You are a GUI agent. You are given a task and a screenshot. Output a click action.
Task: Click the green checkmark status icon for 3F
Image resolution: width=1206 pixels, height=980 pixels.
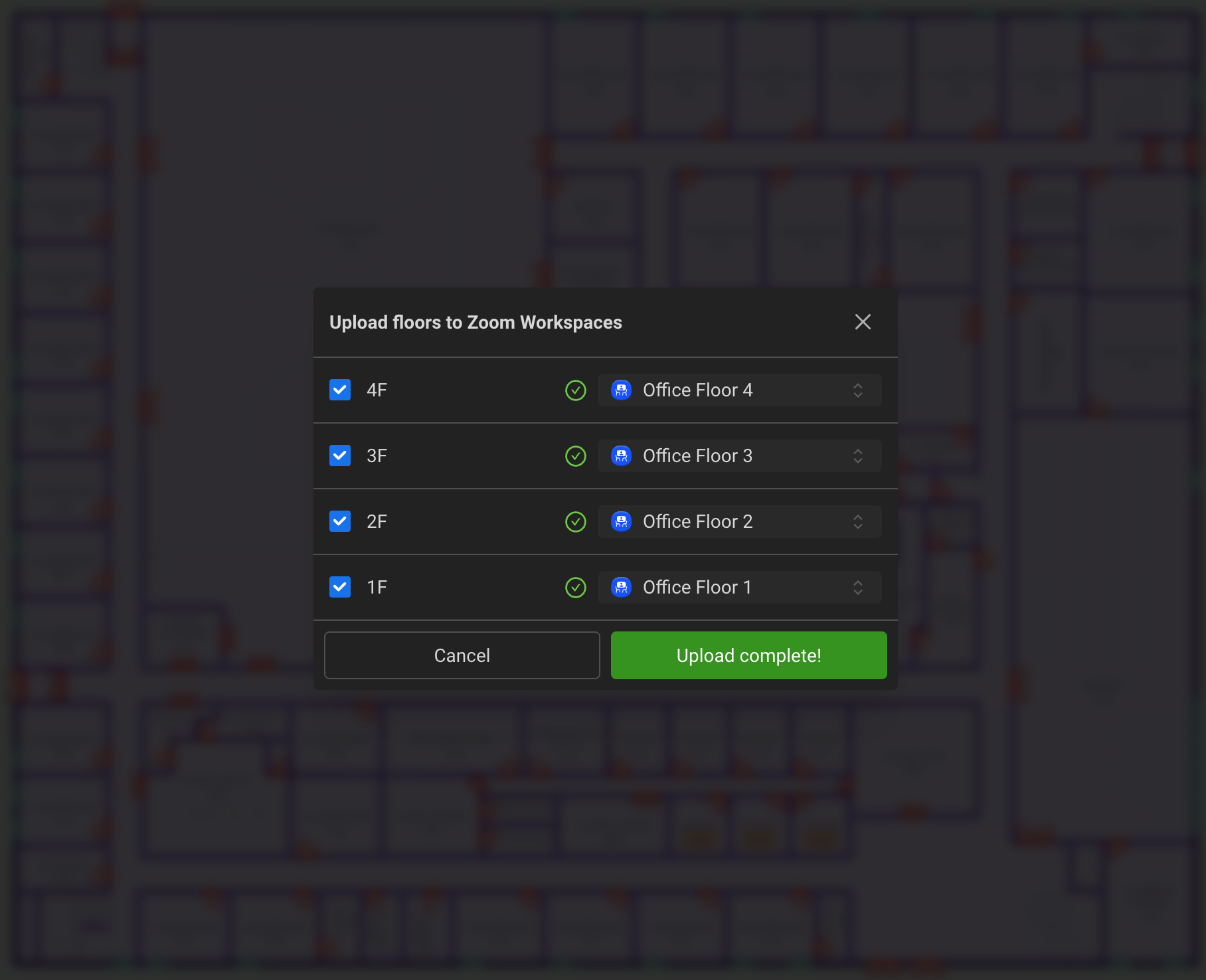click(575, 456)
